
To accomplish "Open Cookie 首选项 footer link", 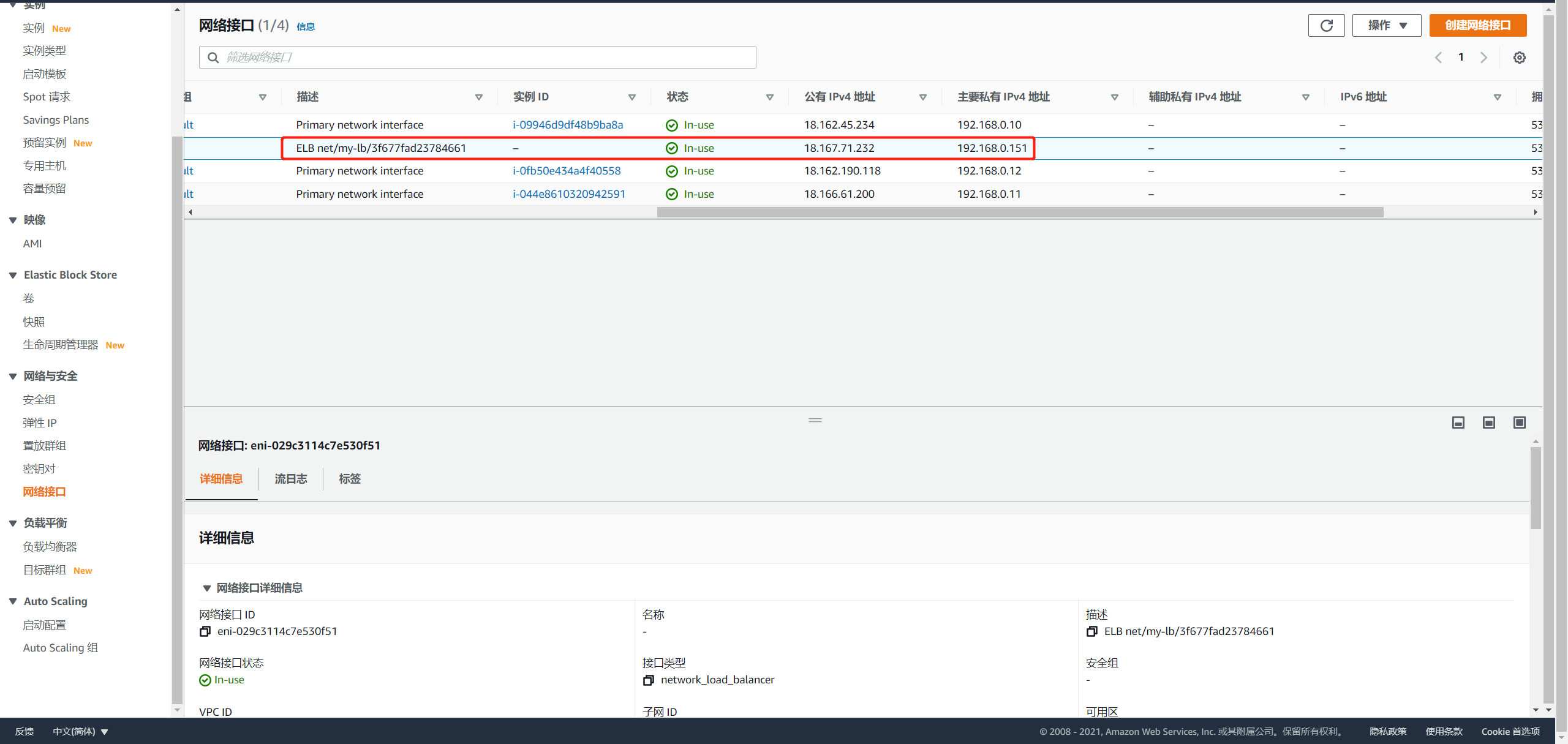I will (1510, 731).
